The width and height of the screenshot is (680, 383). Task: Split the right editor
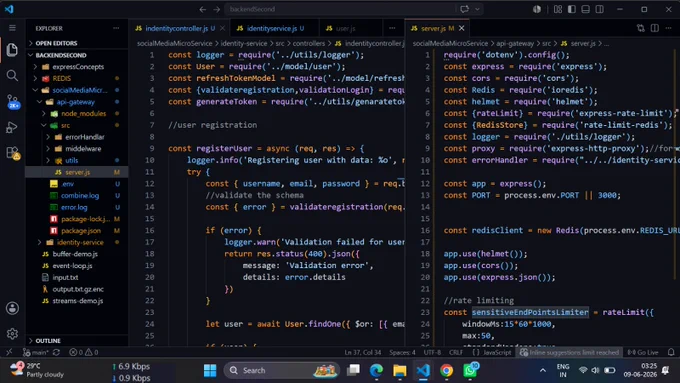tap(655, 28)
